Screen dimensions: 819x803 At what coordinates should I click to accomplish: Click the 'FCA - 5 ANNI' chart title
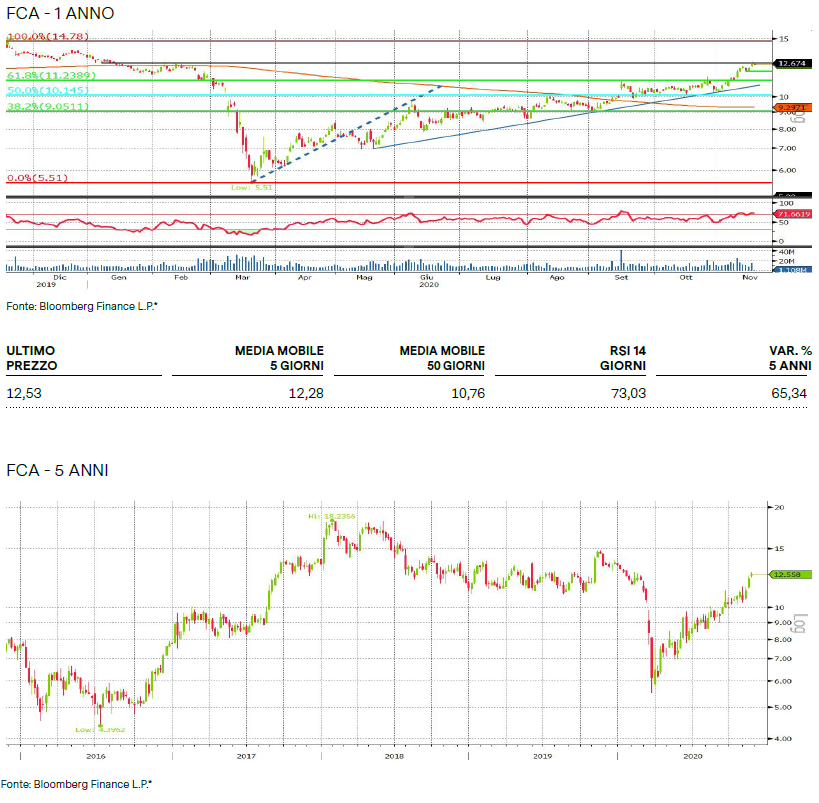pos(57,470)
